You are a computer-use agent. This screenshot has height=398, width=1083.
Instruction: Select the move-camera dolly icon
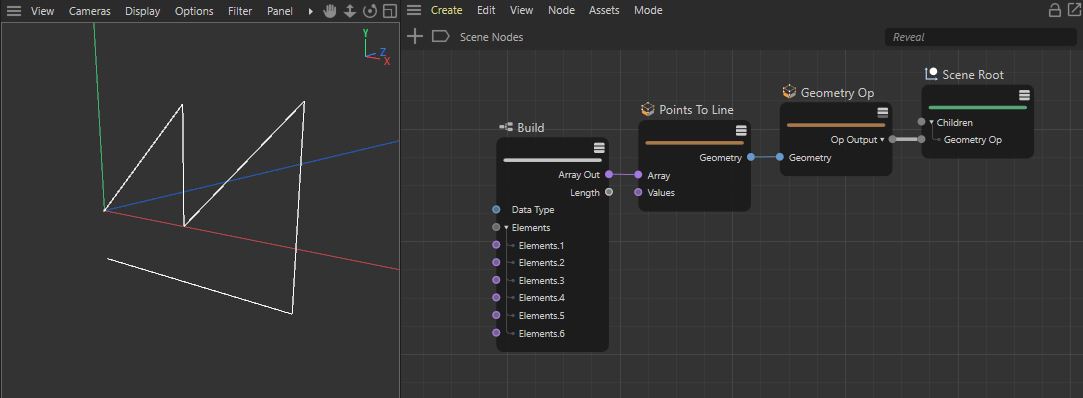click(350, 11)
